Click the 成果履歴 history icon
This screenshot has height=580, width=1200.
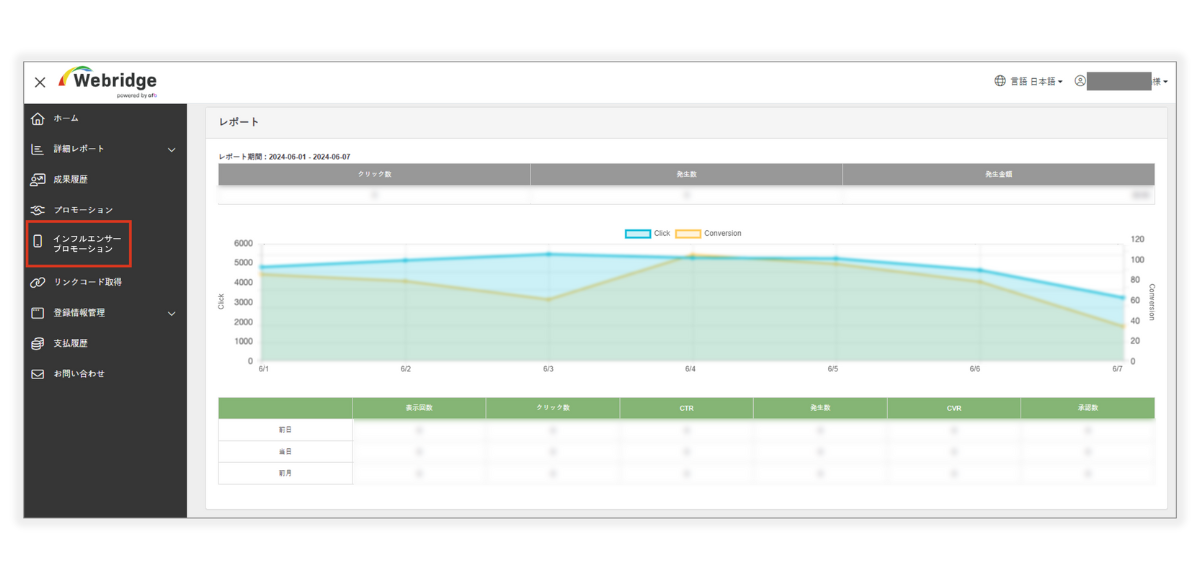(x=38, y=180)
